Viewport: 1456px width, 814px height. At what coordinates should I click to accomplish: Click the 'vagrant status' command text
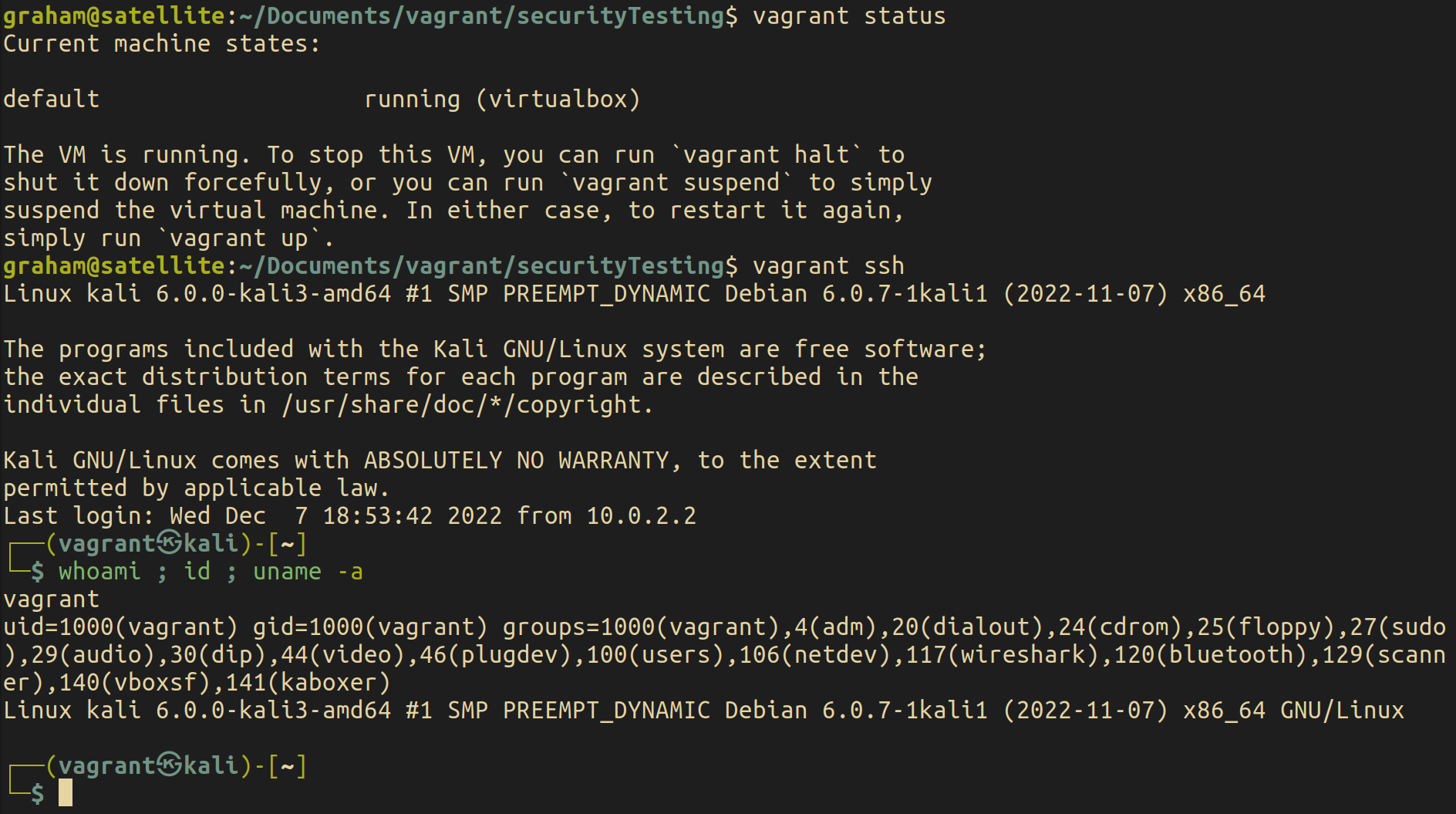tap(849, 16)
